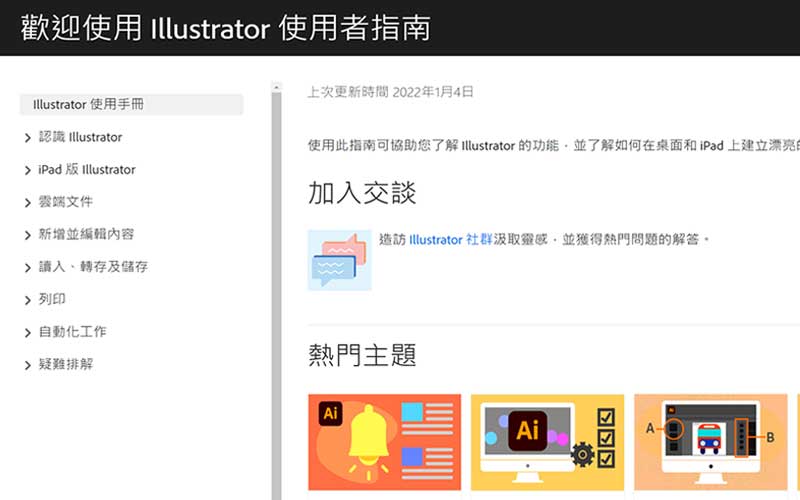Expand the 認識 Illustrator chevron
The height and width of the screenshot is (500, 800).
click(x=28, y=138)
